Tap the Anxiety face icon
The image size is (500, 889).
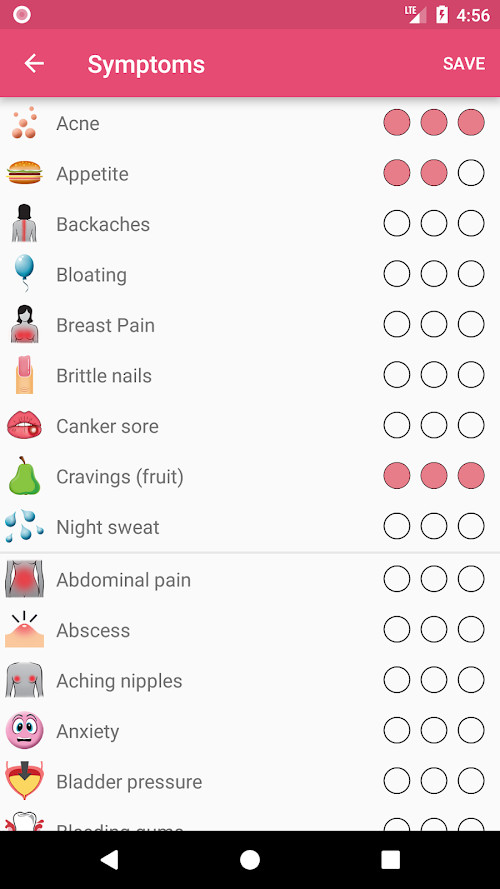tap(24, 730)
